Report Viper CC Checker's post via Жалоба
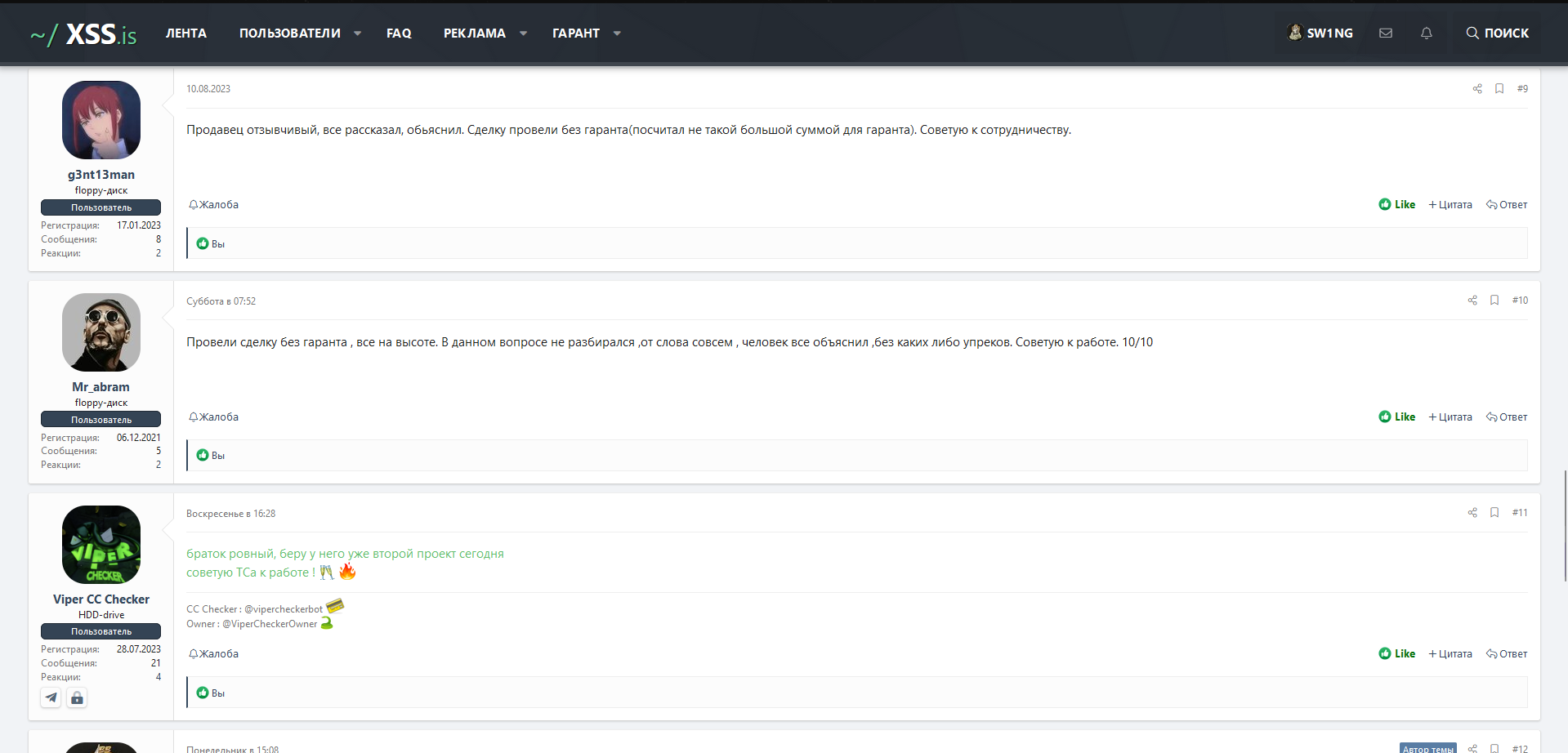The width and height of the screenshot is (1568, 753). (x=213, y=653)
